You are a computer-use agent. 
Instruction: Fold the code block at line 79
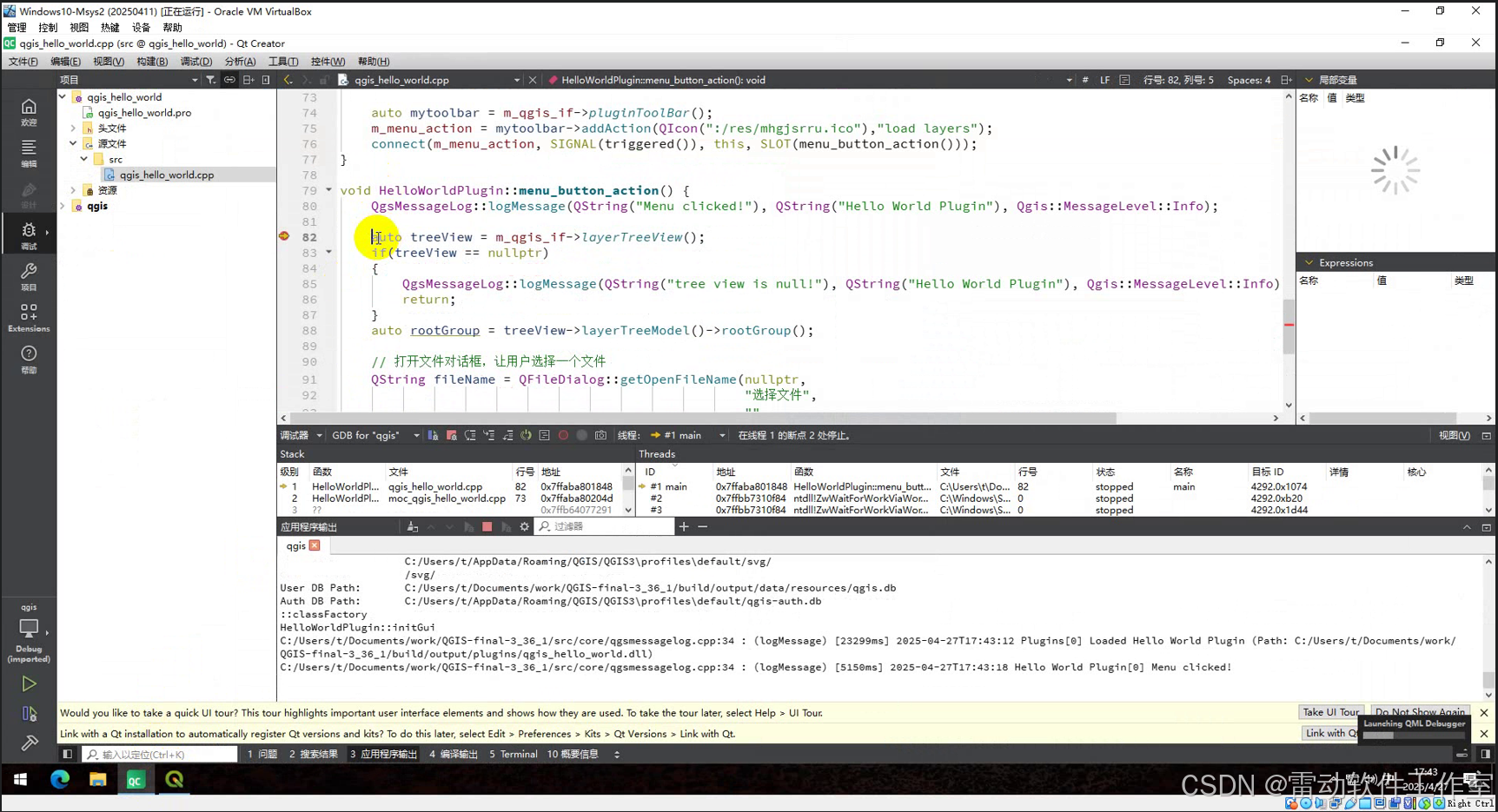tap(328, 190)
